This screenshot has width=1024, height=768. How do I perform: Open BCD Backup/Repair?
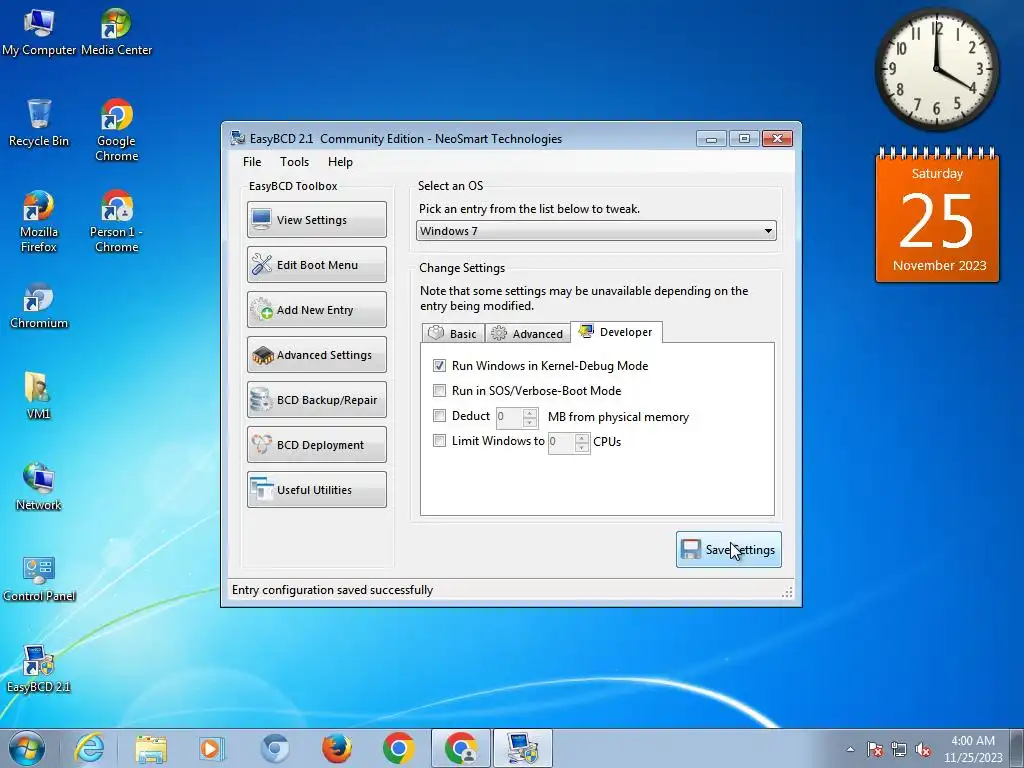point(317,400)
